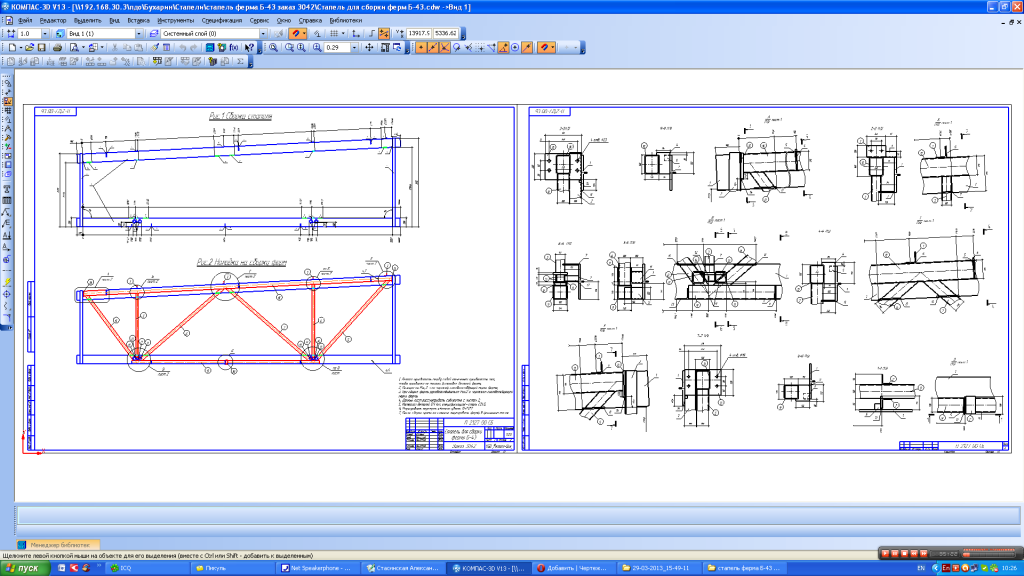Open the 29-03-2013_15-49-11 folder taskbar button
Image resolution: width=1024 pixels, height=576 pixels.
click(x=660, y=568)
